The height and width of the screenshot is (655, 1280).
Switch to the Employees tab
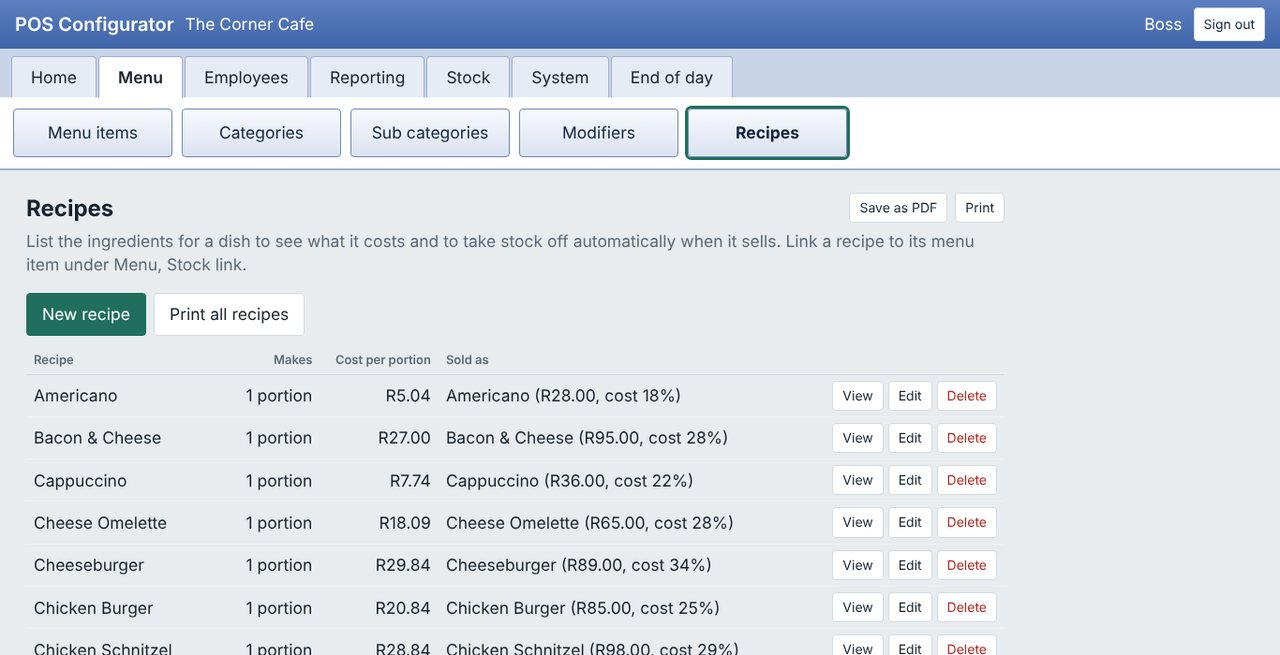click(246, 77)
